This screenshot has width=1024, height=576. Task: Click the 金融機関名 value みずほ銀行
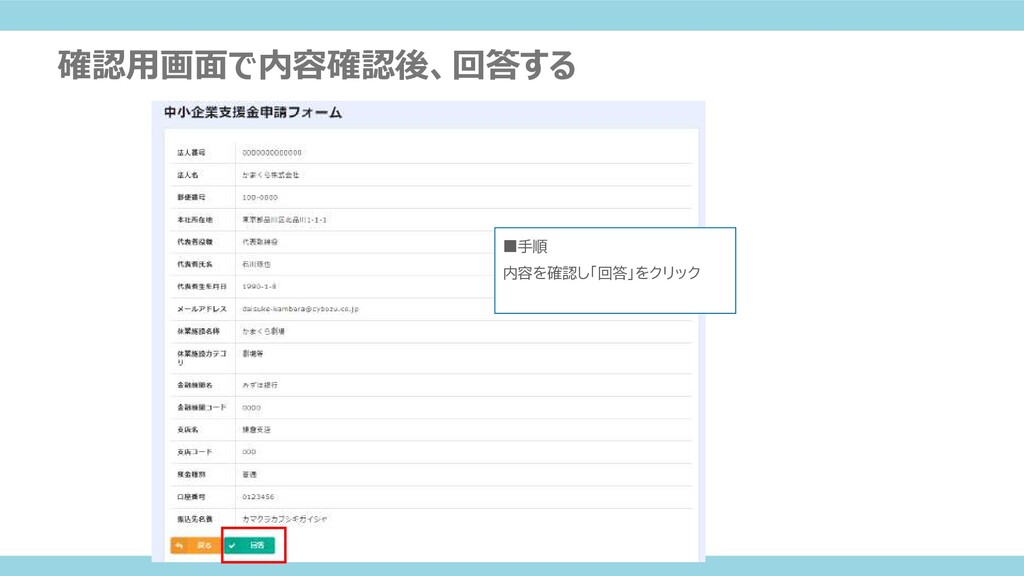260,385
